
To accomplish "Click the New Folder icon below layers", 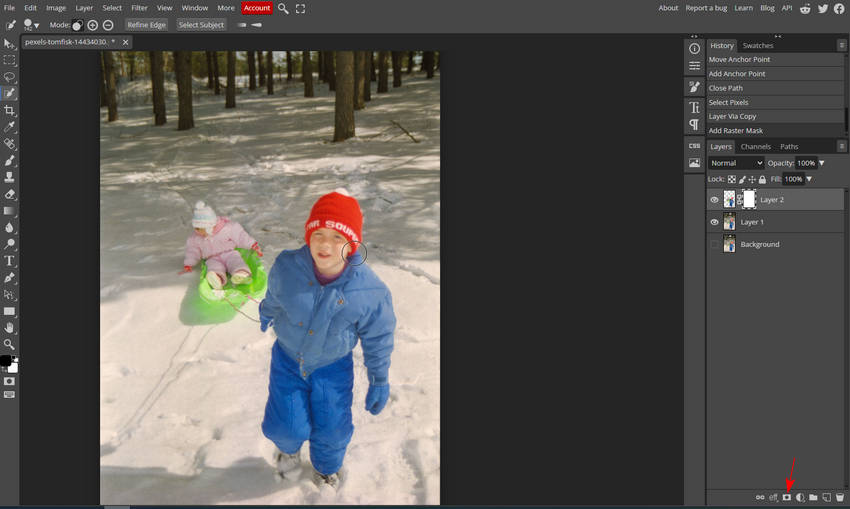I will tap(813, 497).
